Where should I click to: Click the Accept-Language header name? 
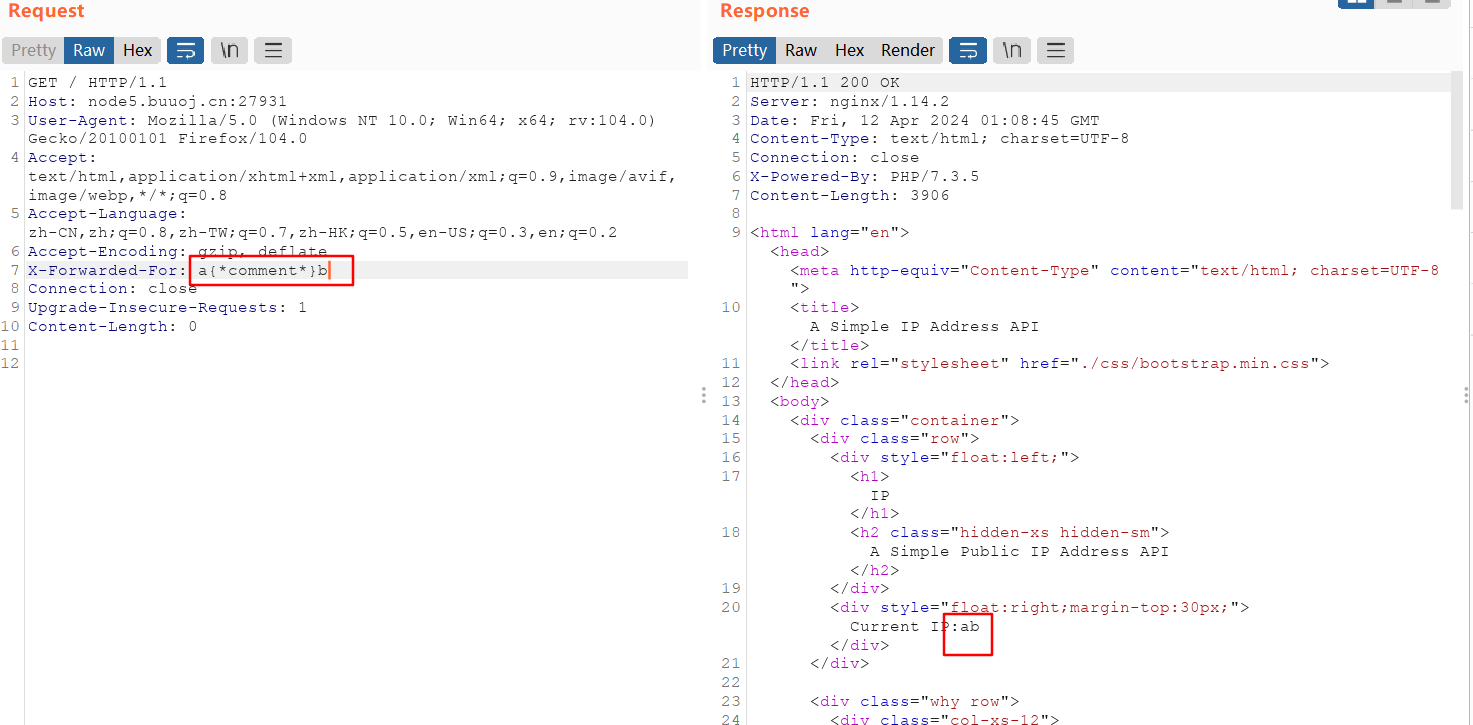pyautogui.click(x=107, y=214)
